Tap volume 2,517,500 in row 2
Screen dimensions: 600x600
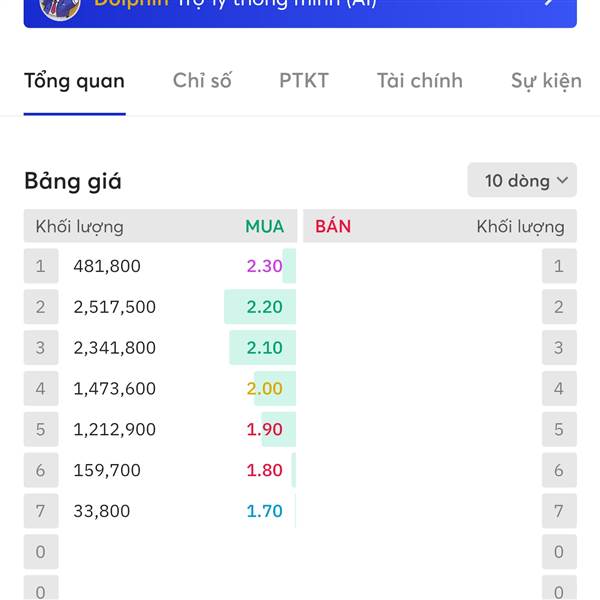pos(114,307)
